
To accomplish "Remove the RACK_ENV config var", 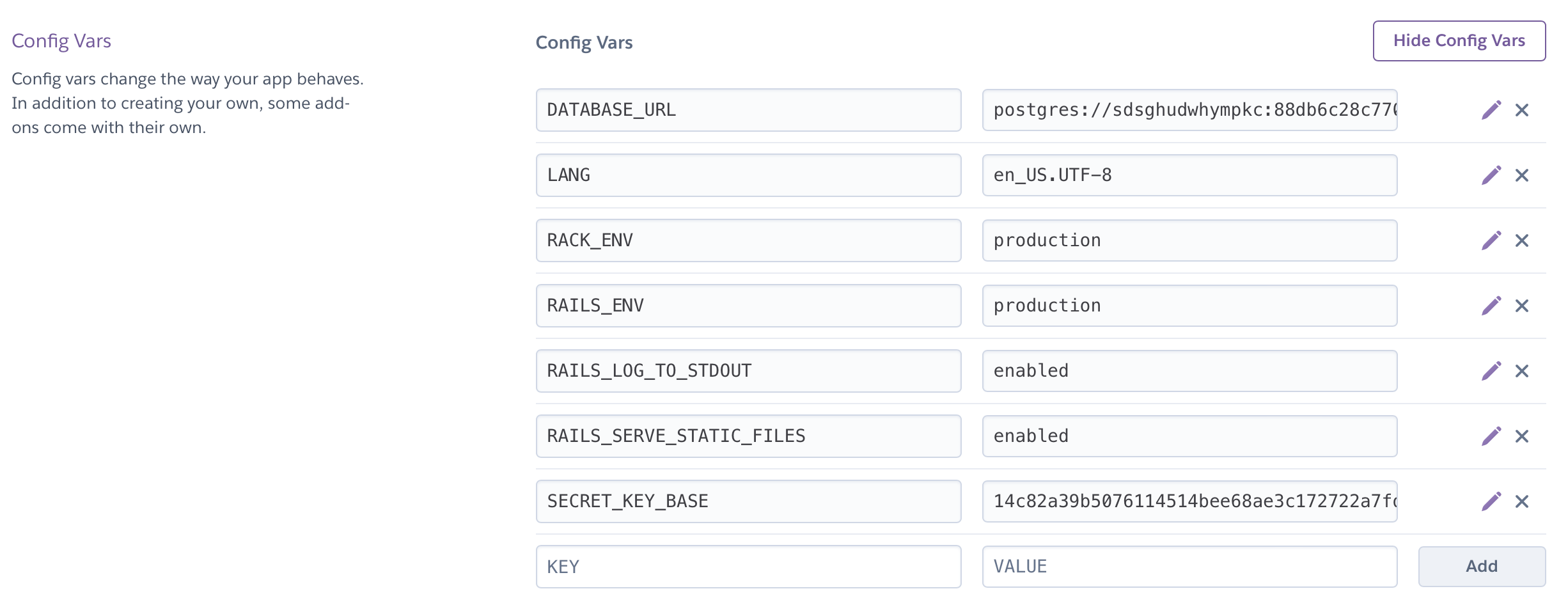I will click(x=1523, y=240).
